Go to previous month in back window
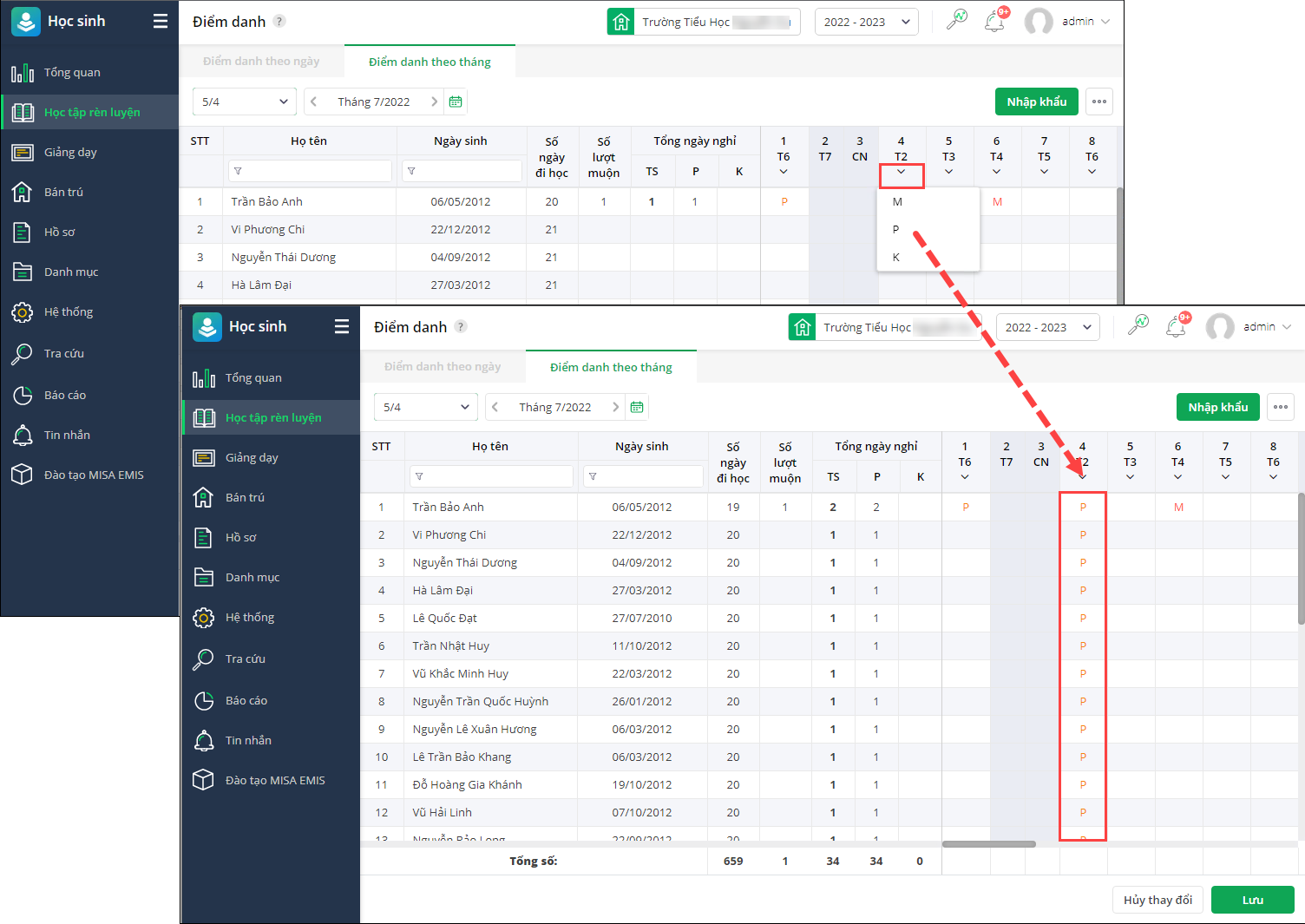The image size is (1305, 924). coord(313,102)
